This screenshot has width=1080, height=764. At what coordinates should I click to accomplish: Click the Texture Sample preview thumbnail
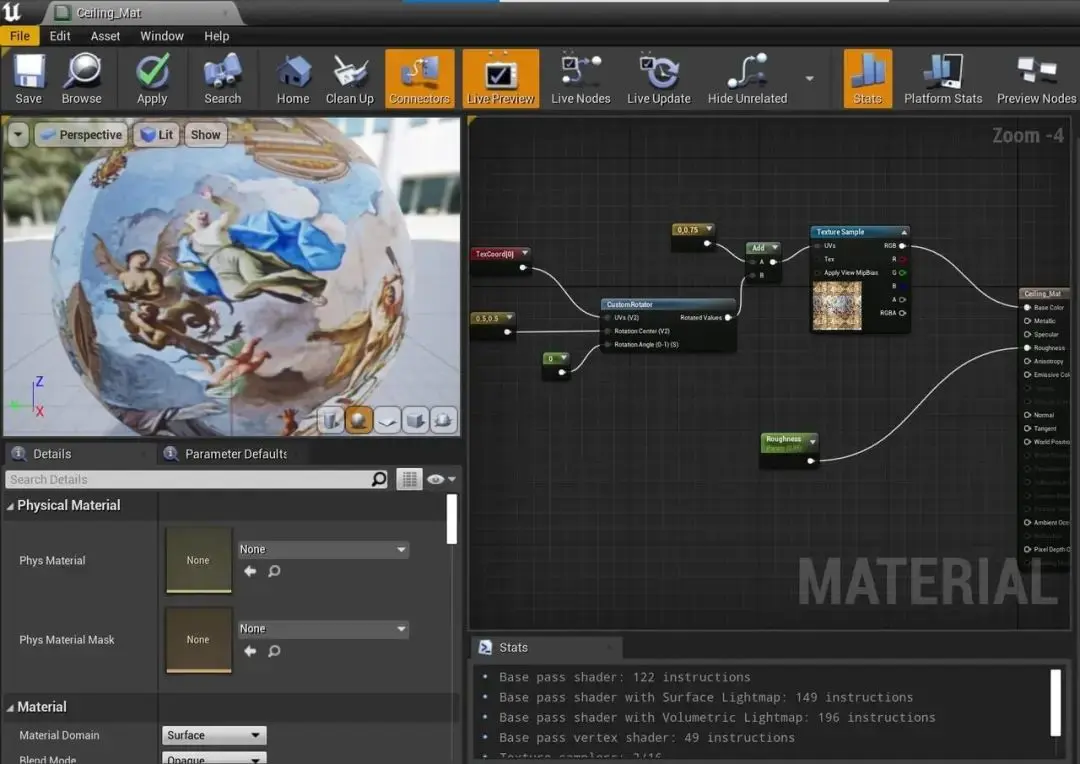[x=837, y=306]
